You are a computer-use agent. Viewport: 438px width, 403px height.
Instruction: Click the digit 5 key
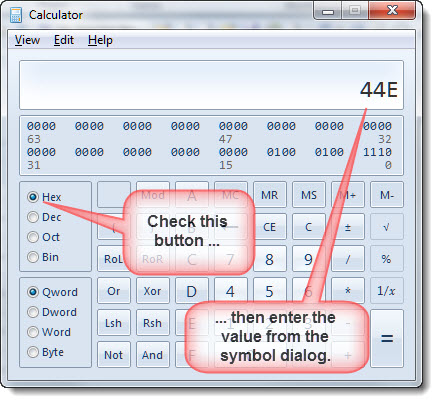(269, 291)
